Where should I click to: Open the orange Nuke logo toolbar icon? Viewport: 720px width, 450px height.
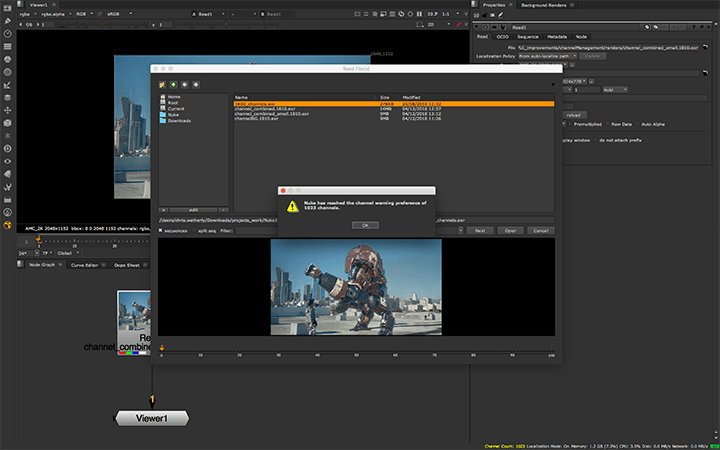tap(7, 225)
